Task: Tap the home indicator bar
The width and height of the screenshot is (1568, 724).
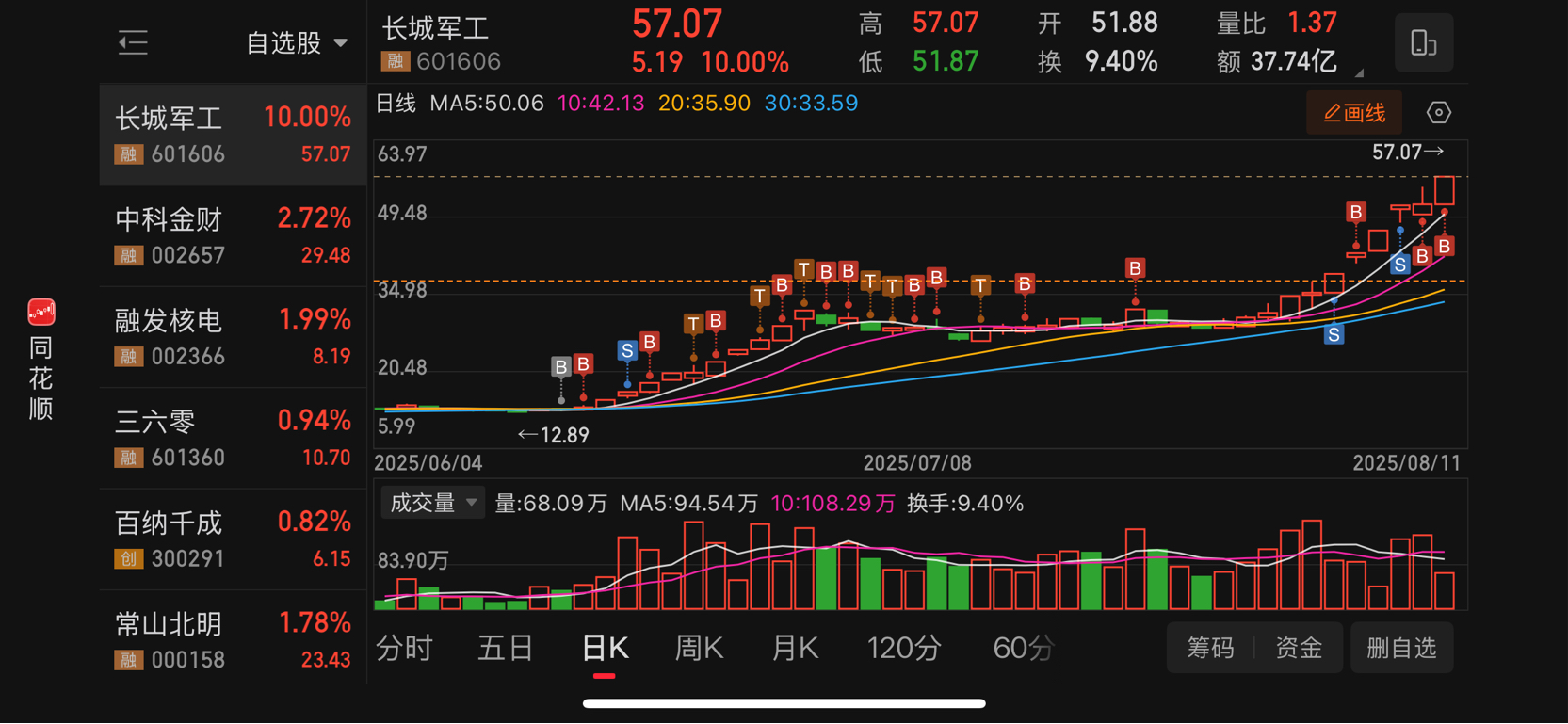Action: click(784, 703)
